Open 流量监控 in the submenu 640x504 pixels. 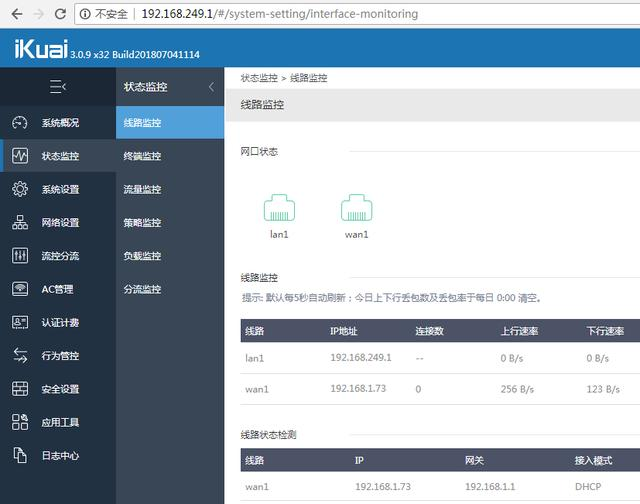[142, 189]
